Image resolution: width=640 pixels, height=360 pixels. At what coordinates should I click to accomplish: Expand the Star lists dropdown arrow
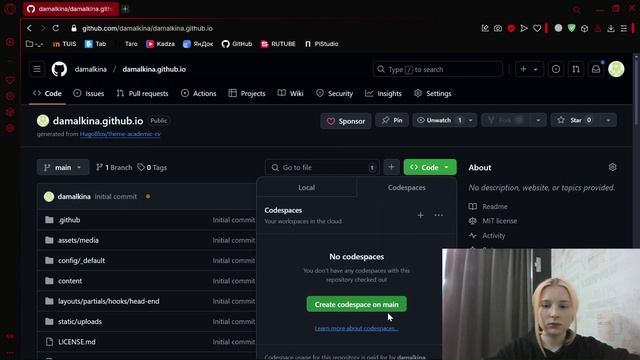608,120
